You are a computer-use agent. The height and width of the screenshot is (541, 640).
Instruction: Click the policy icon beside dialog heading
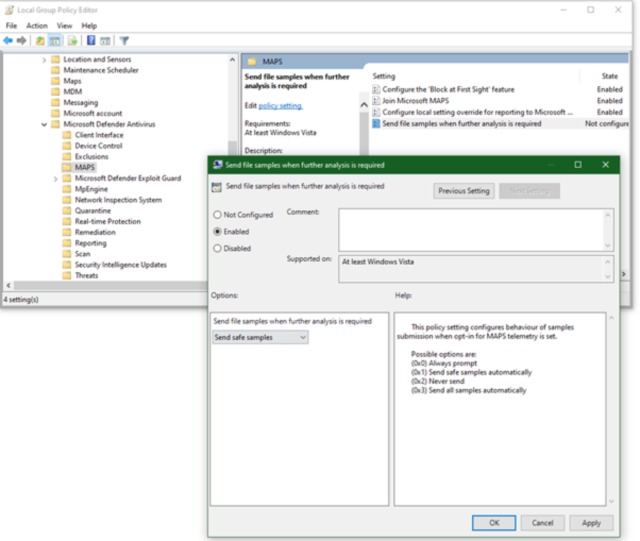coord(216,187)
